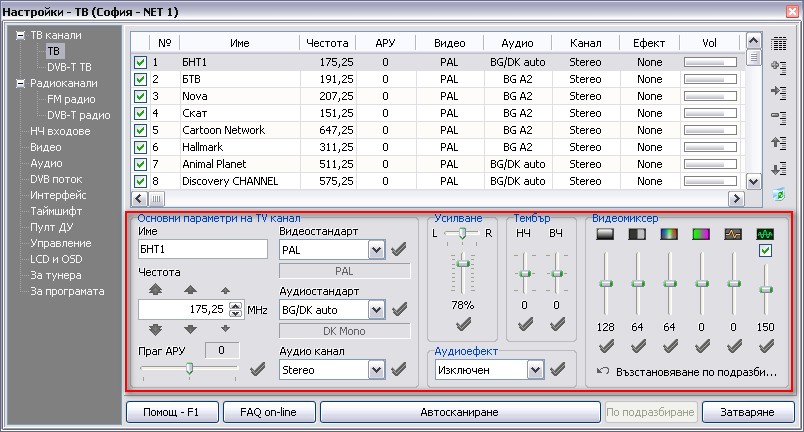
Task: Uncheck the БНТ1 channel checkbox
Action: pyautogui.click(x=140, y=63)
